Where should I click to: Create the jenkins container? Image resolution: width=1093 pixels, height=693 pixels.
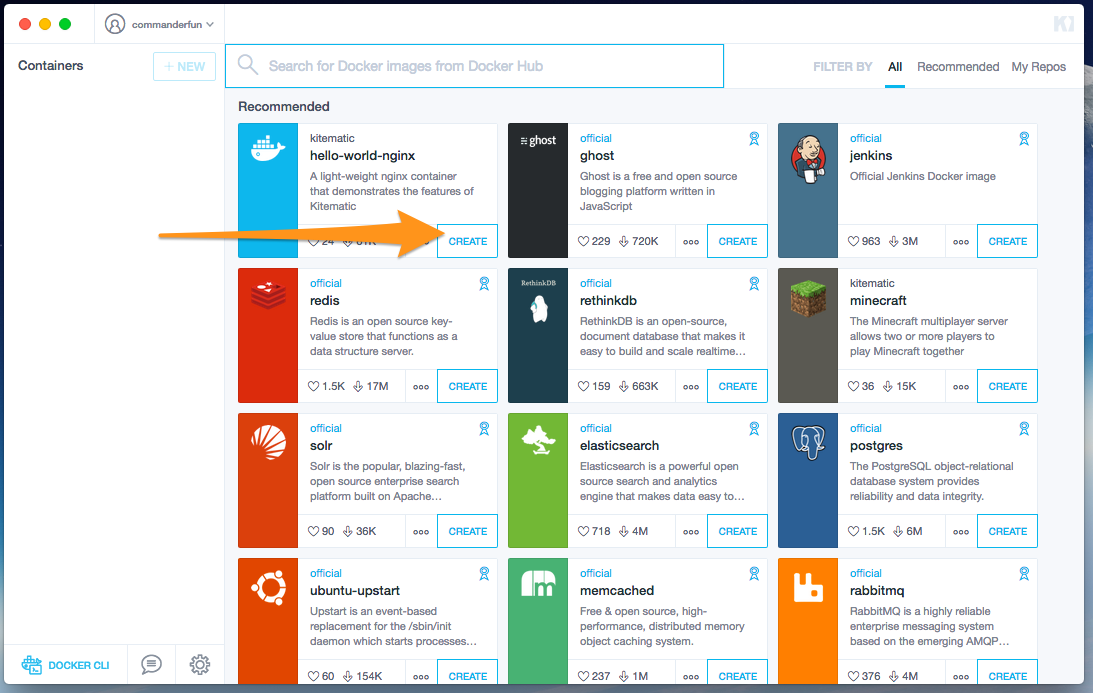click(1007, 241)
